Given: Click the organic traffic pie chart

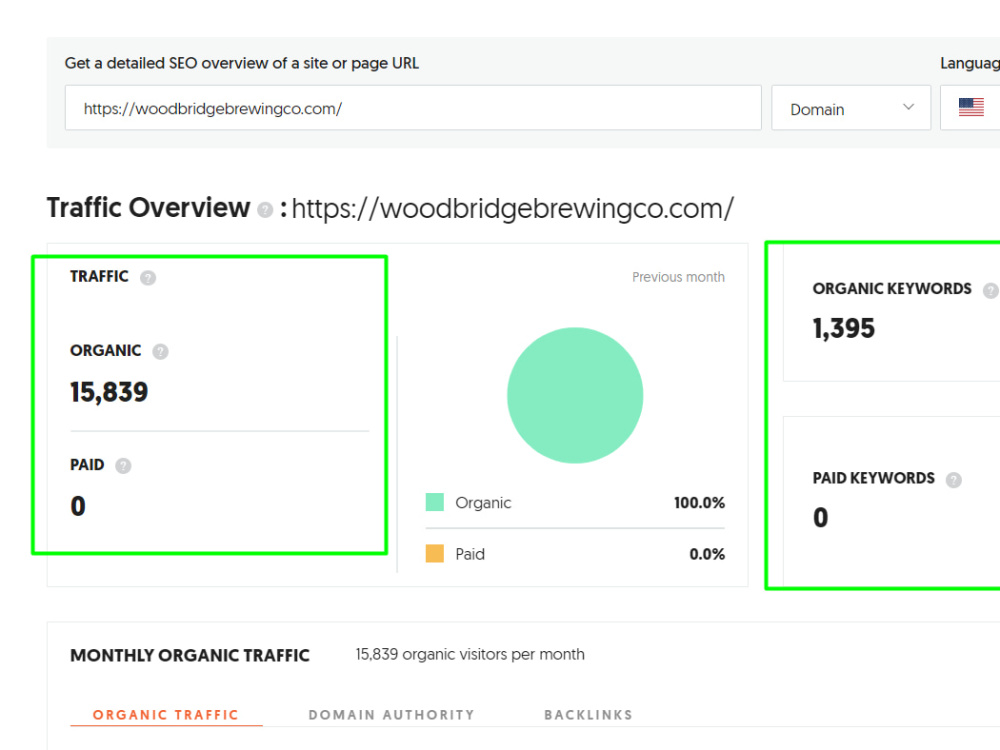Looking at the screenshot, I should tap(575, 395).
